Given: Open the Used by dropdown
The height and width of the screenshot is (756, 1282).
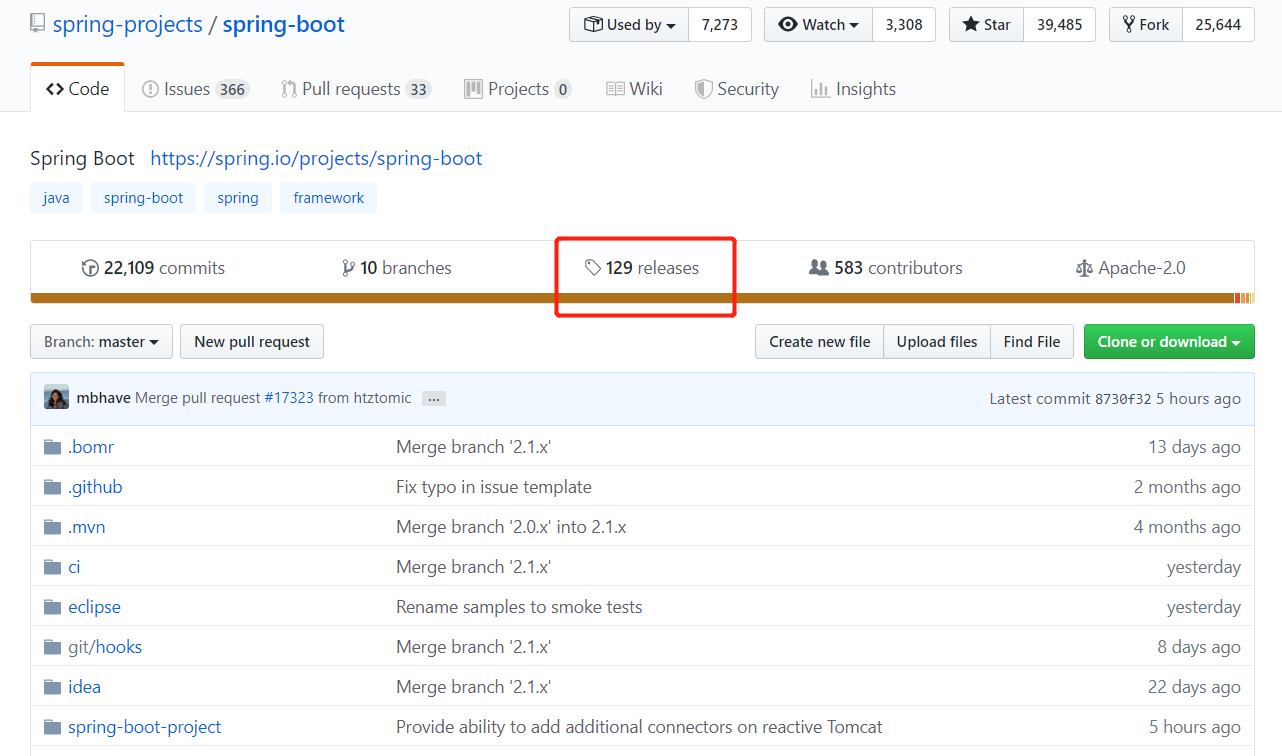Looking at the screenshot, I should (629, 25).
